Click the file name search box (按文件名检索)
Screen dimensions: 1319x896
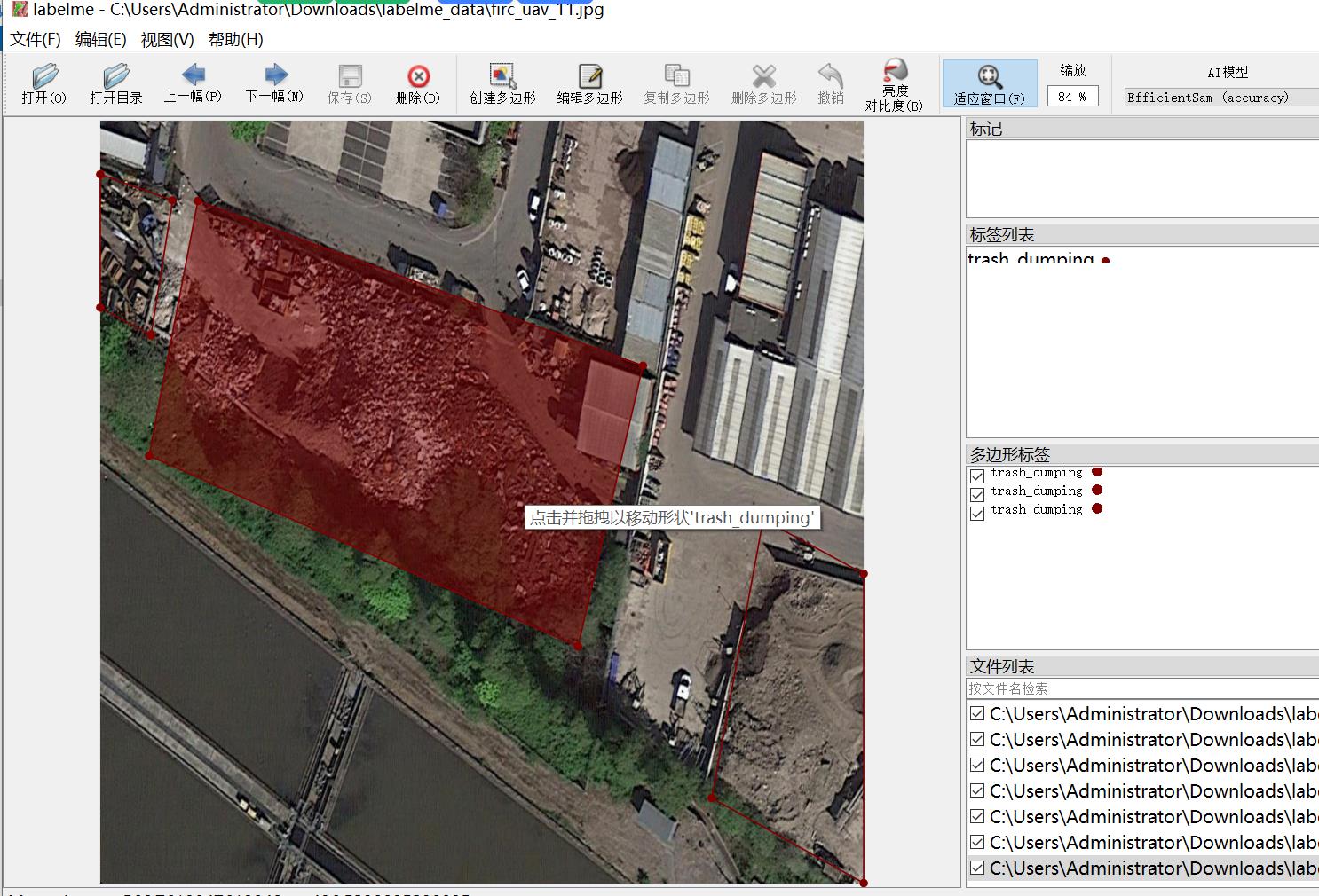tap(1141, 688)
